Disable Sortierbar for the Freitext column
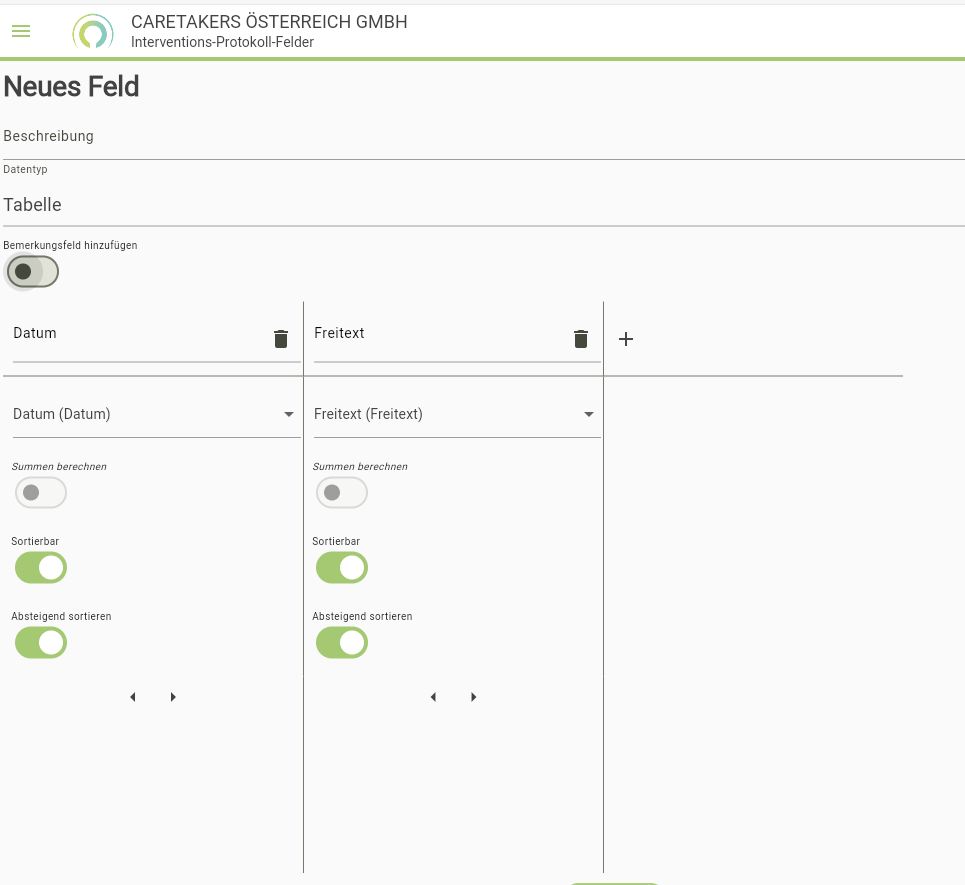The width and height of the screenshot is (965, 885). [x=342, y=568]
